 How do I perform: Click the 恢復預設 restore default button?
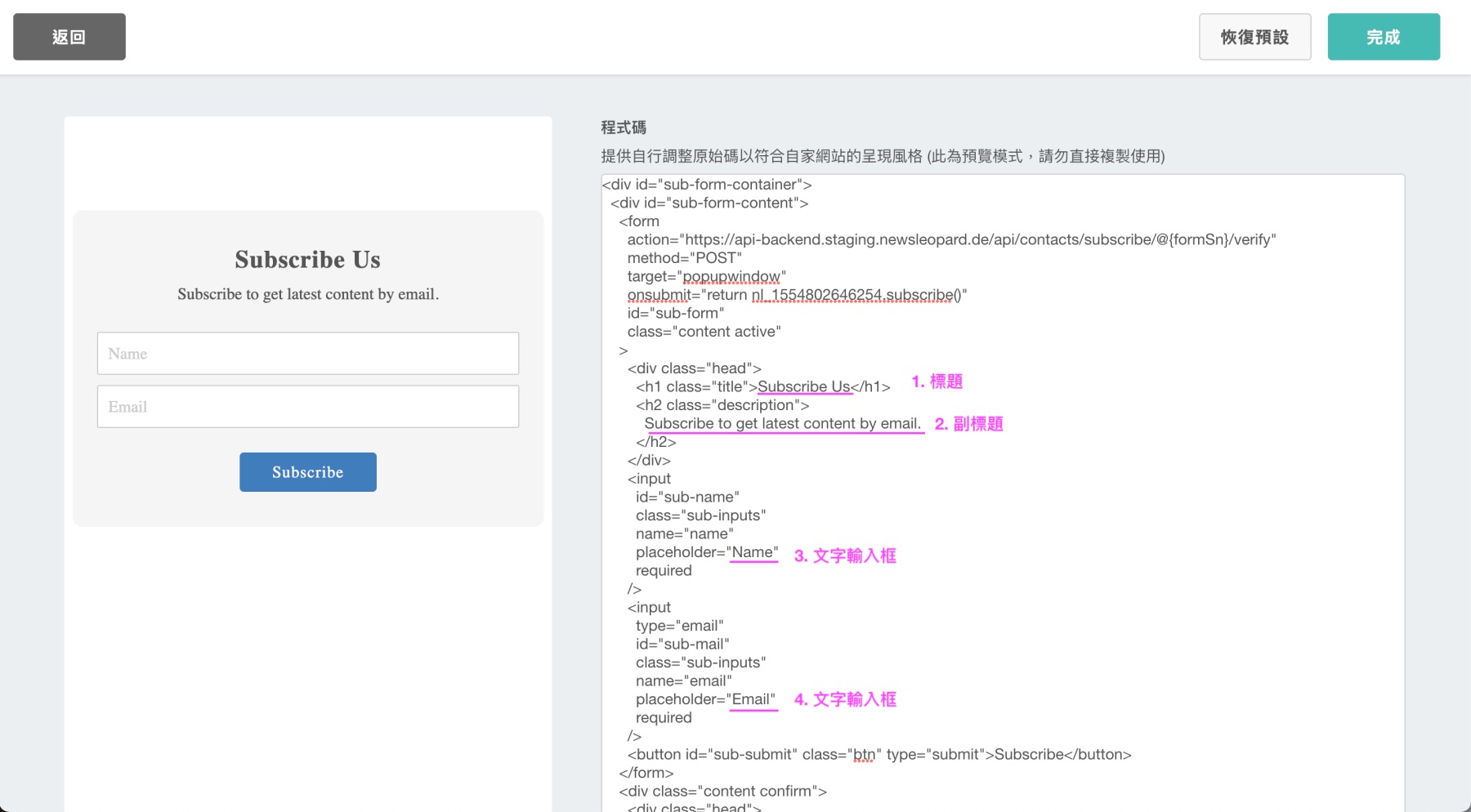coord(1255,37)
